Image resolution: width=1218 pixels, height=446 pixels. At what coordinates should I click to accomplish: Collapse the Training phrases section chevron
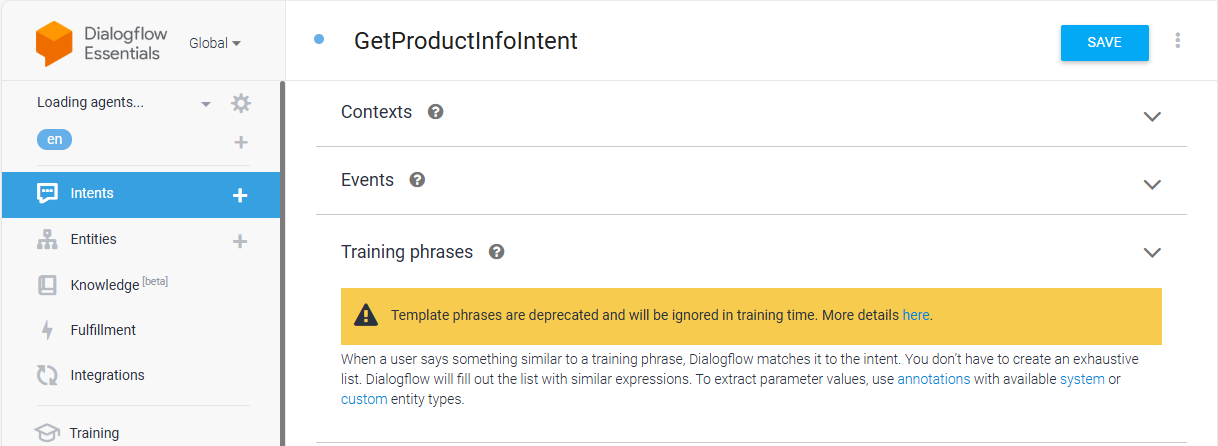click(x=1152, y=253)
